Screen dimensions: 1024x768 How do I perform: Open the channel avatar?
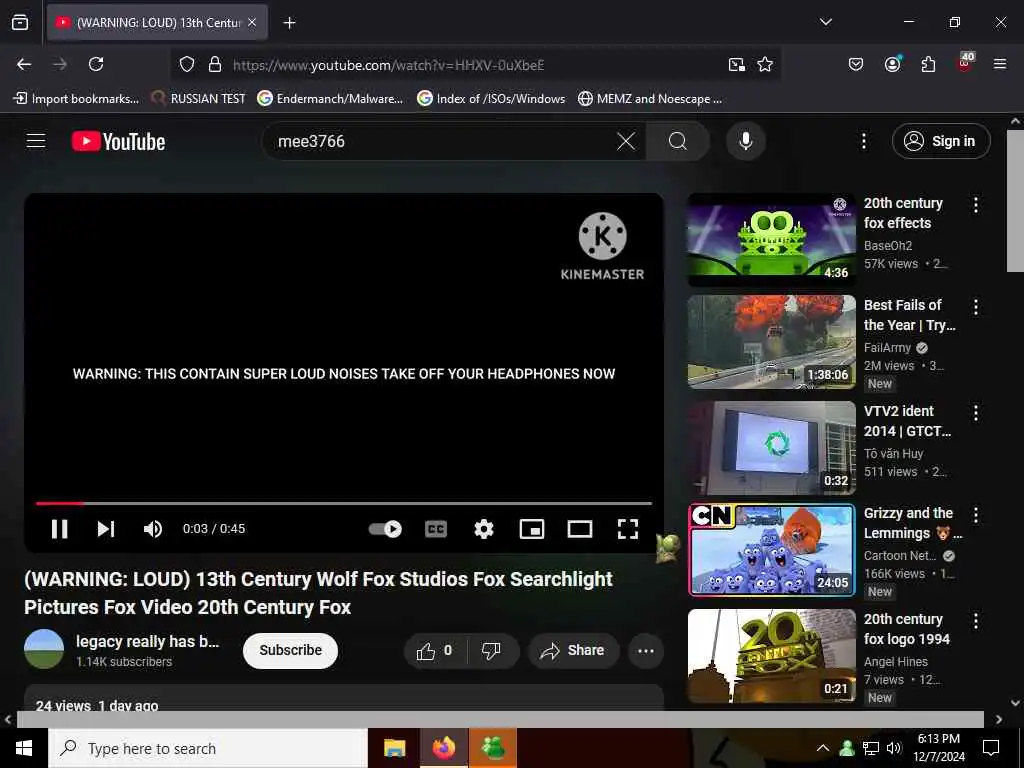click(x=44, y=649)
